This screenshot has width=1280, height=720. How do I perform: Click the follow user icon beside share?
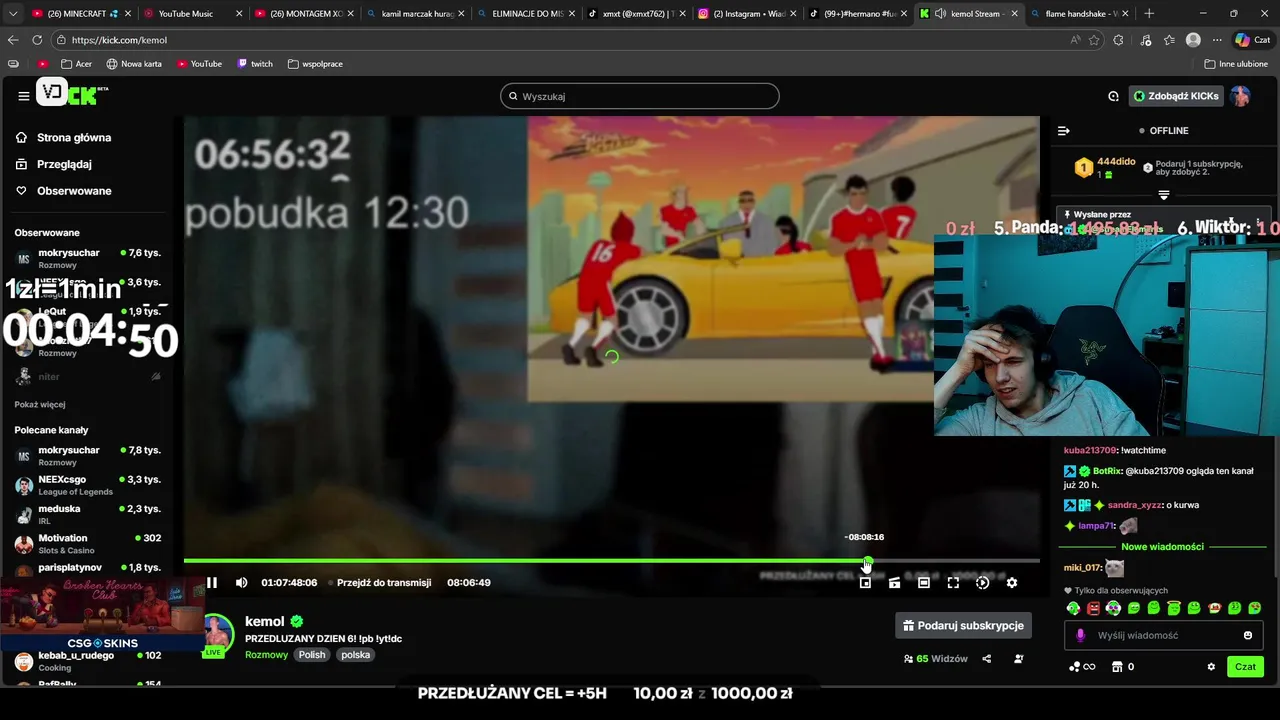(1019, 659)
